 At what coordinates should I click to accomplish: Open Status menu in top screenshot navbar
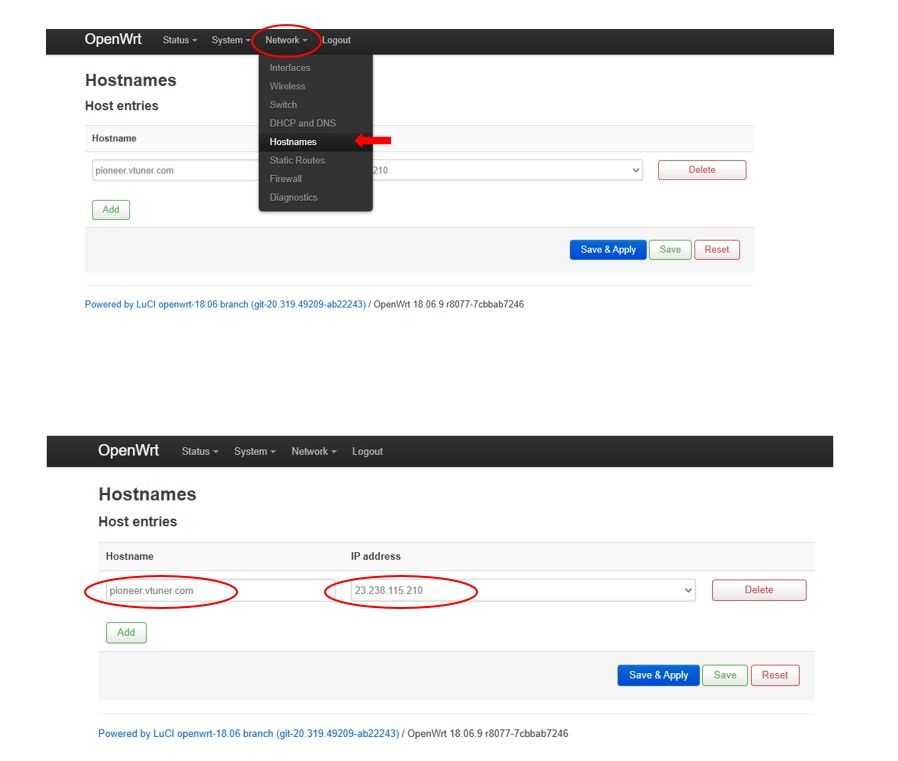point(179,40)
